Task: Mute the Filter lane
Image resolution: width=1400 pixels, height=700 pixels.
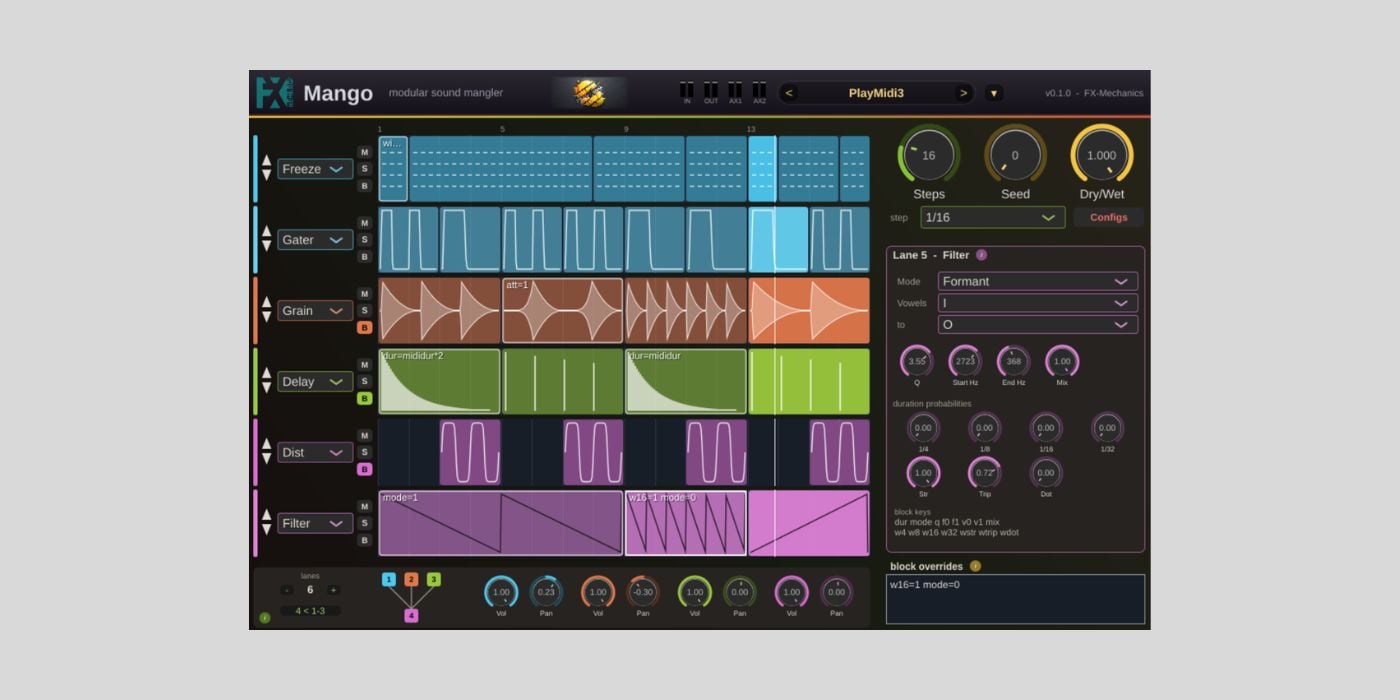Action: [x=364, y=506]
